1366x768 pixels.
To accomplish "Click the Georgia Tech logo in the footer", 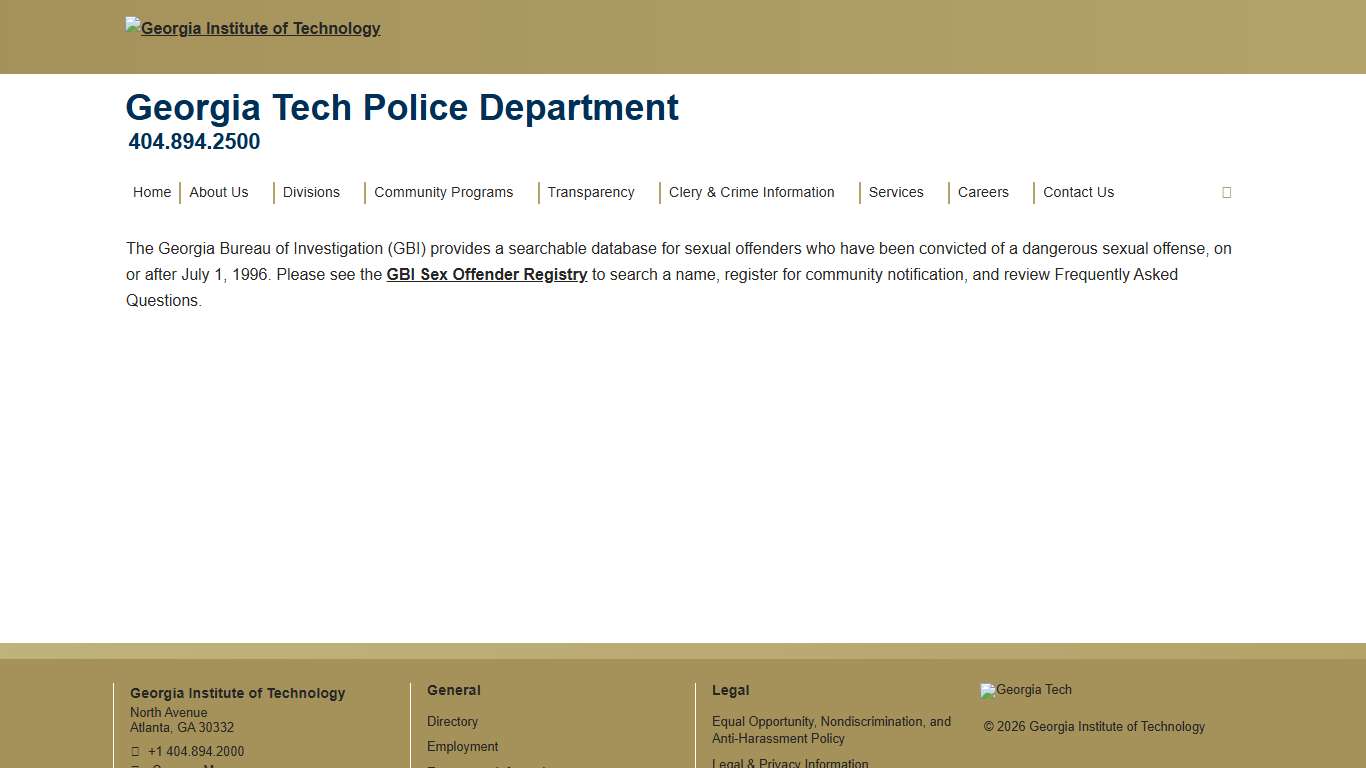I will [1025, 690].
